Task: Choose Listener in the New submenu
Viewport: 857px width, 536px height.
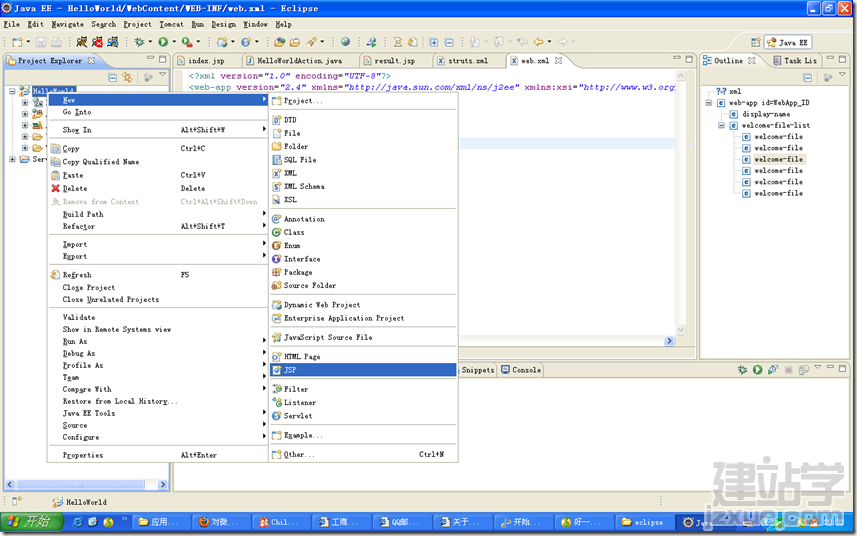Action: pos(363,403)
